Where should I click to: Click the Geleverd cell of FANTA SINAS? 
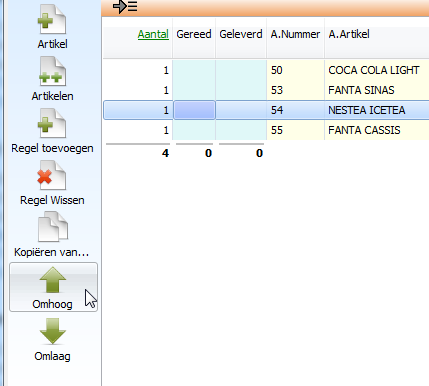(241, 90)
